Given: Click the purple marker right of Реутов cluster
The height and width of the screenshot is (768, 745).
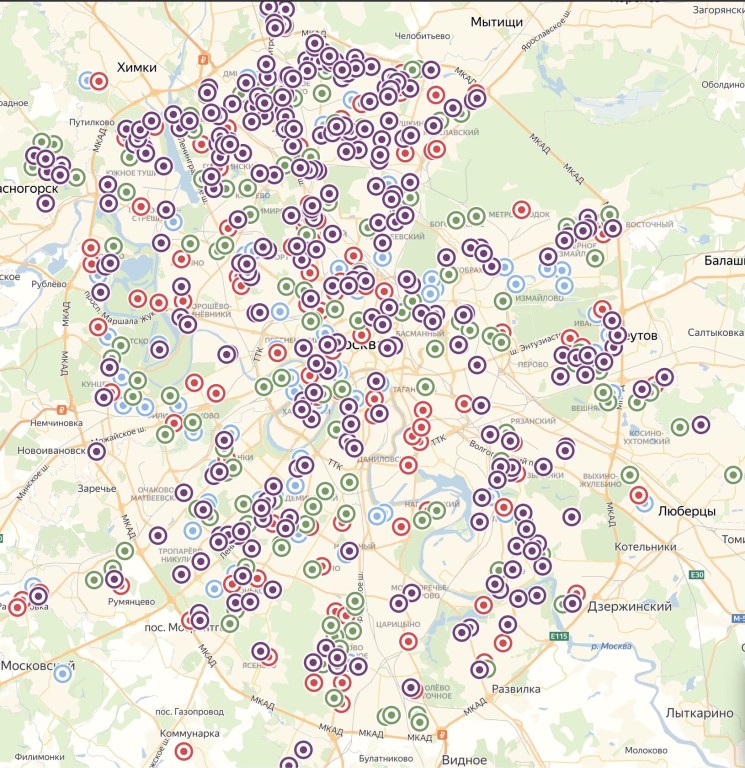Looking at the screenshot, I should click(665, 377).
